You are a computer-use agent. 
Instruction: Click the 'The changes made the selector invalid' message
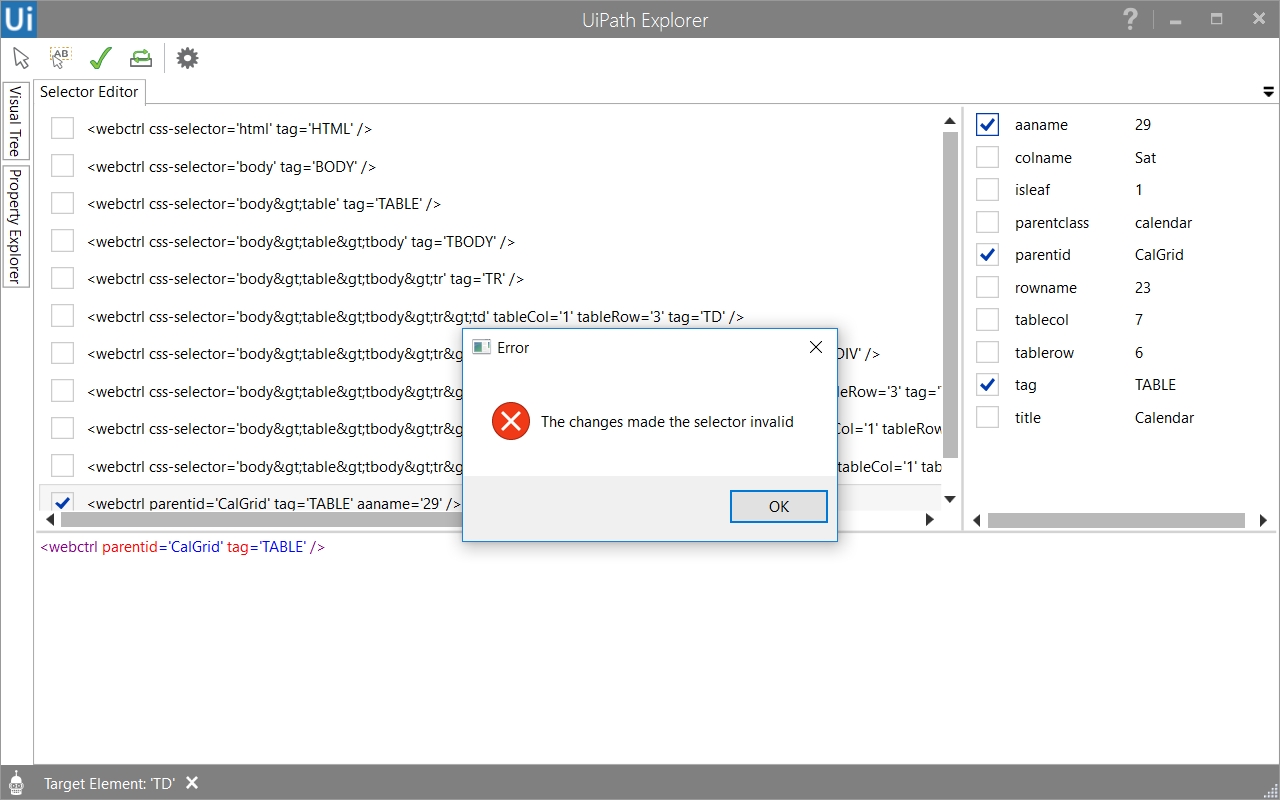pos(667,422)
